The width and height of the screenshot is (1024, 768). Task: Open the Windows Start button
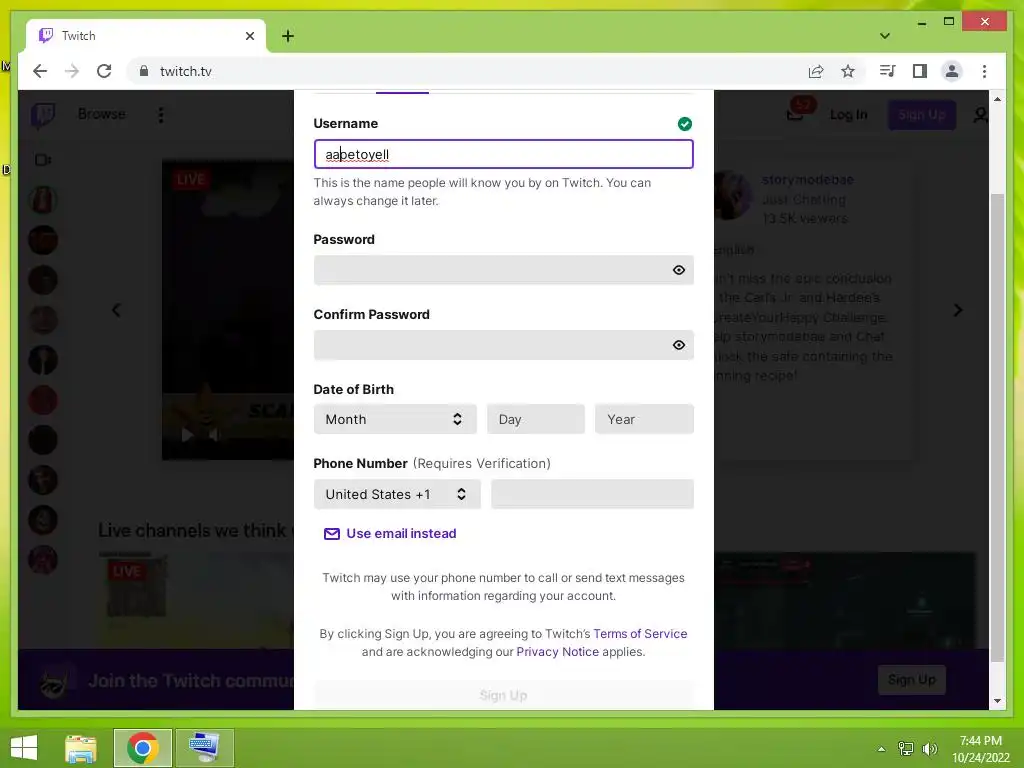click(24, 748)
